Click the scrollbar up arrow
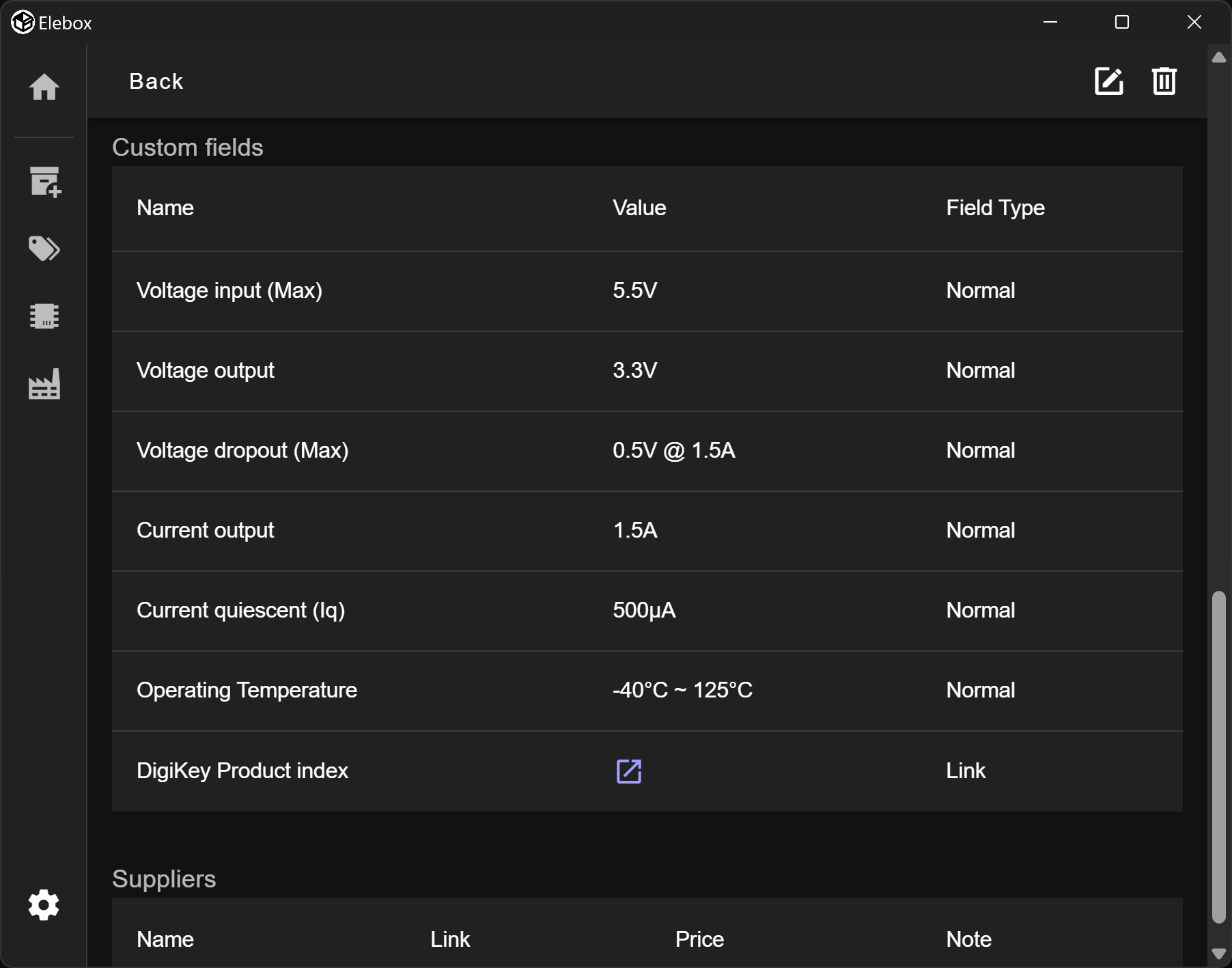This screenshot has width=1232, height=968. (1219, 57)
